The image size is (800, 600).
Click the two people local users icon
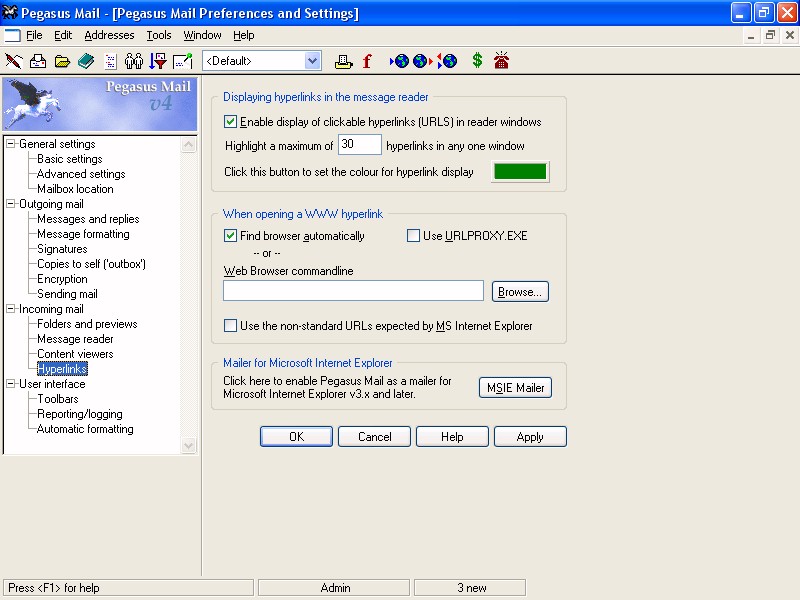[134, 61]
